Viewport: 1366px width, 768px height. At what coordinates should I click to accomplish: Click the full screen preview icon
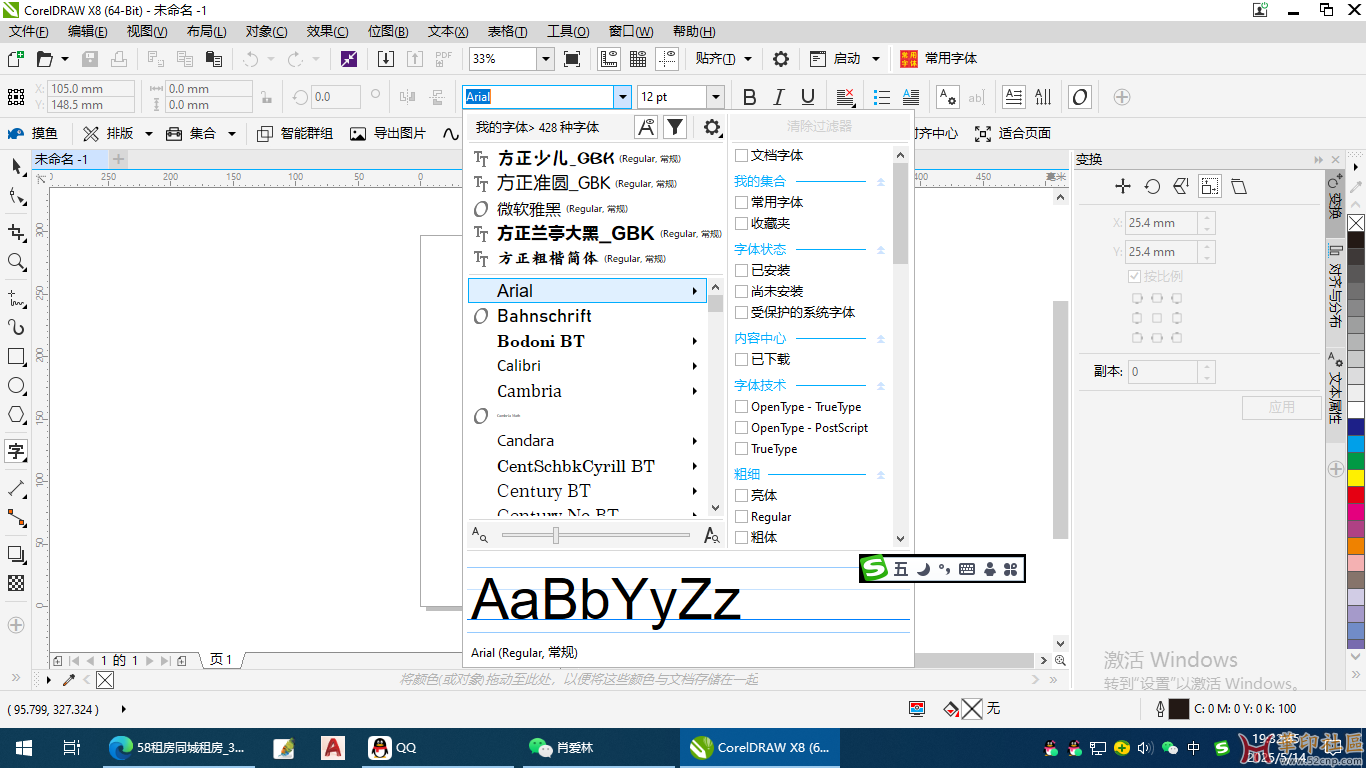tap(572, 59)
